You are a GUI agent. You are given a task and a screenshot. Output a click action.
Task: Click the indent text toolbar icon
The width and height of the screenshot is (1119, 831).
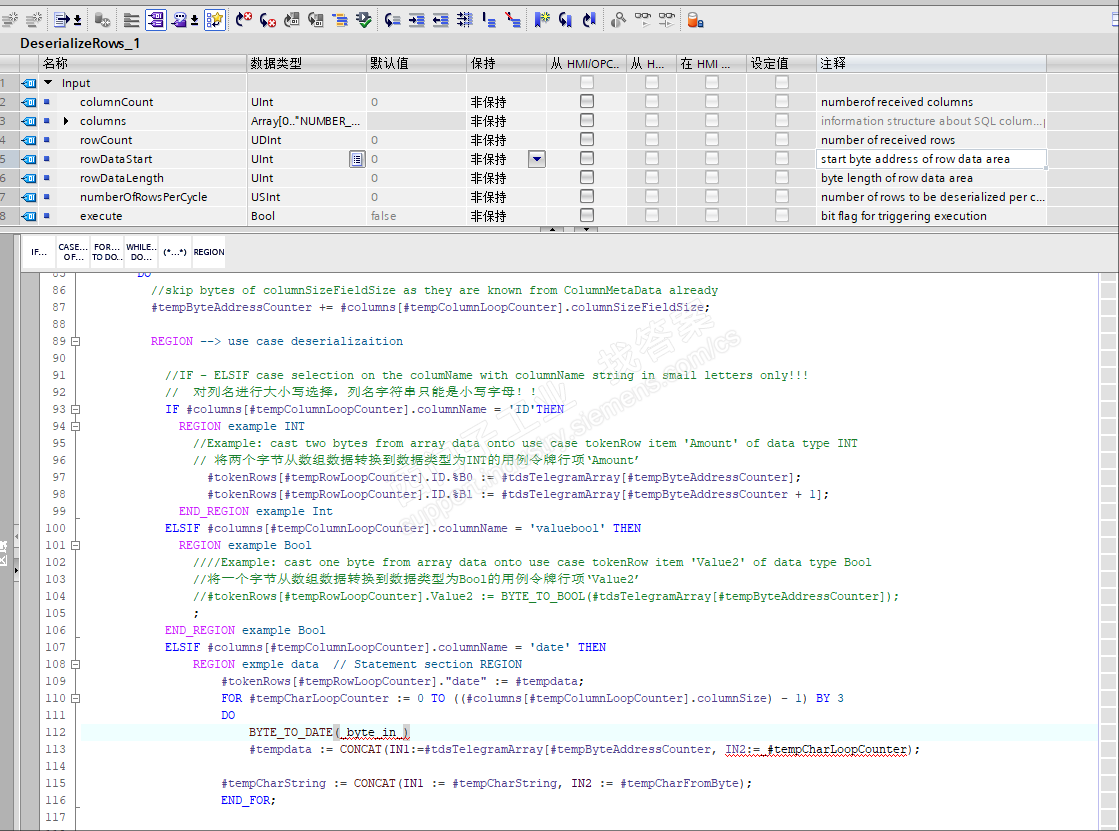point(416,19)
